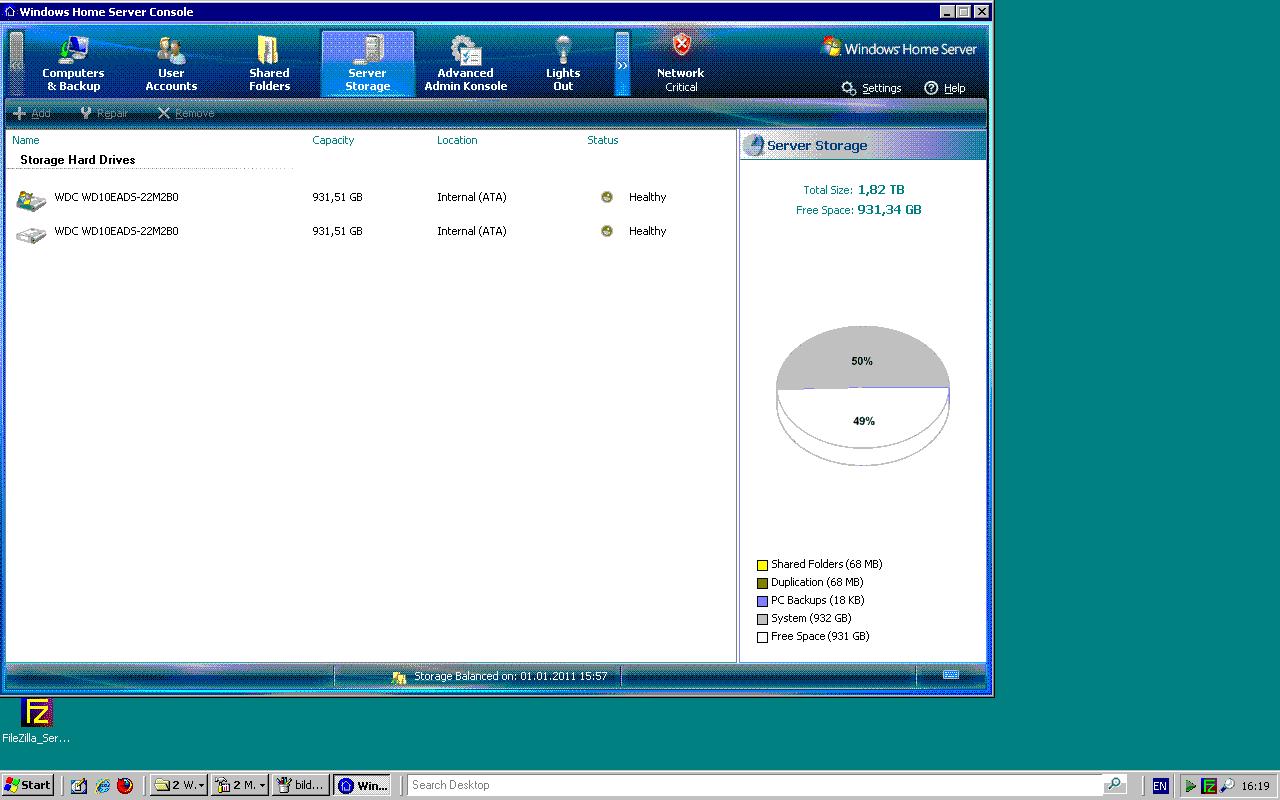Open the Windows Start menu
1280x800 pixels.
(x=28, y=785)
